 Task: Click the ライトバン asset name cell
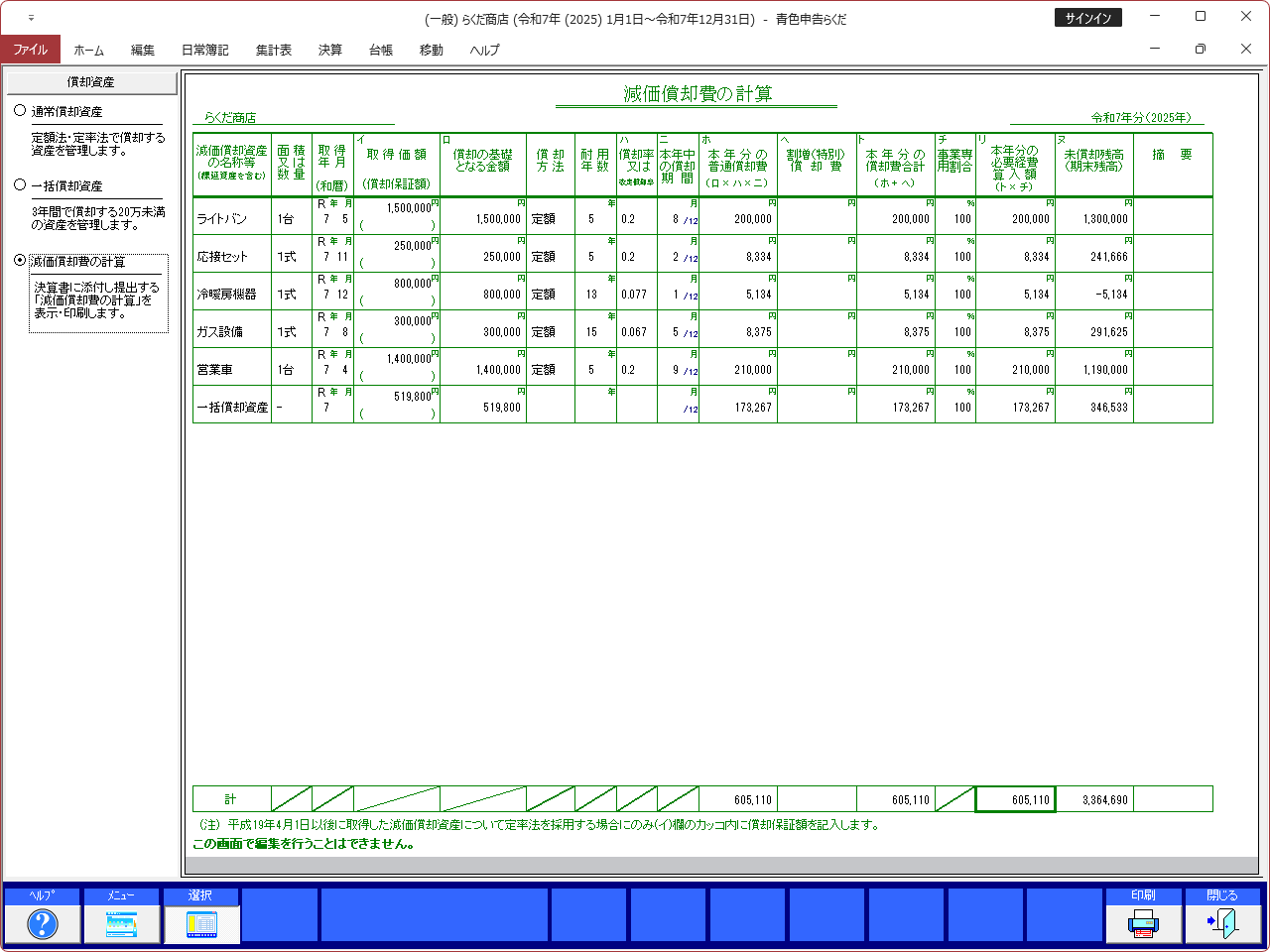pos(232,219)
